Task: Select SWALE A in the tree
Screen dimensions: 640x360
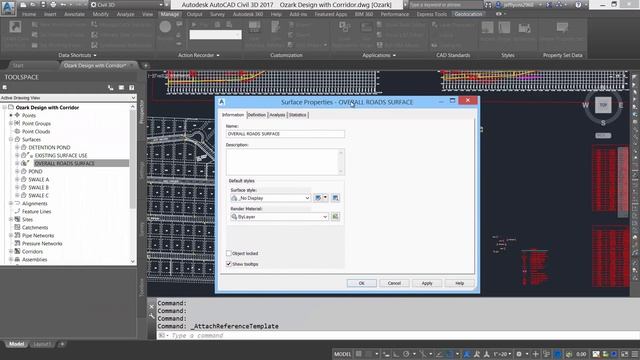Action: 38,180
